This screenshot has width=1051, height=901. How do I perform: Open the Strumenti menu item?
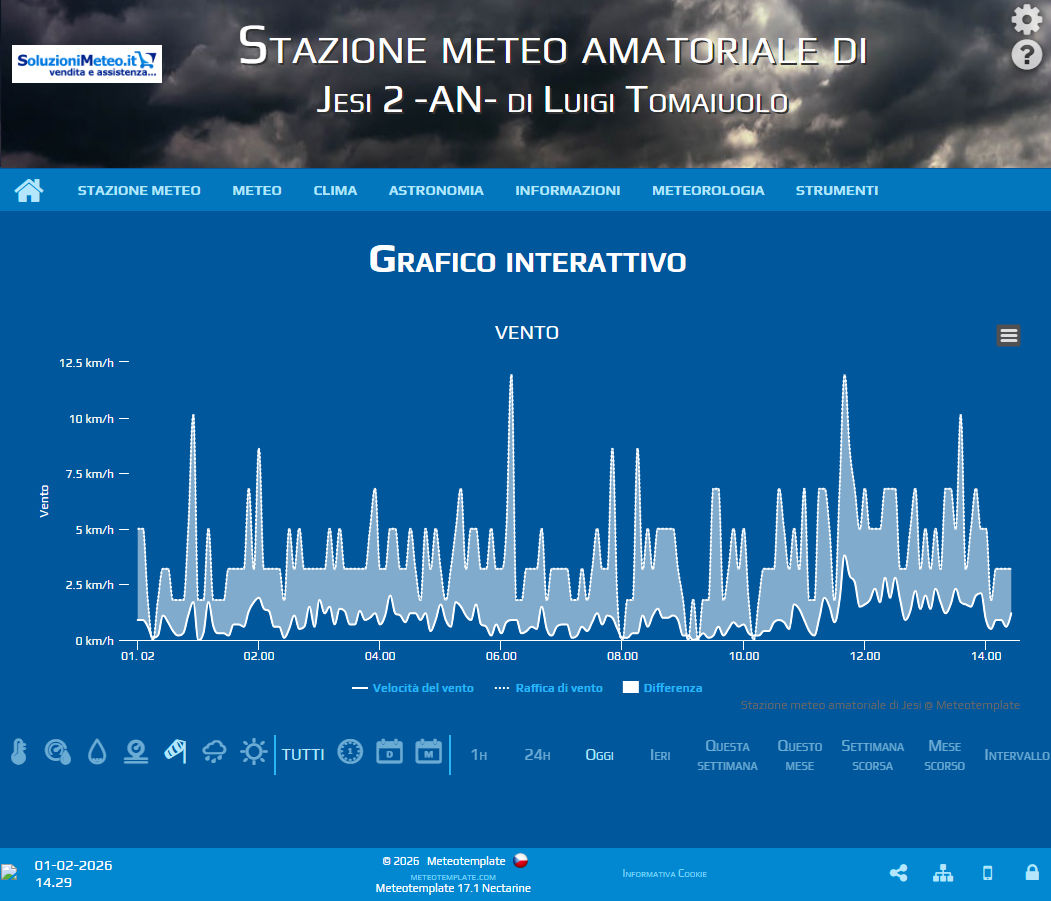click(837, 190)
